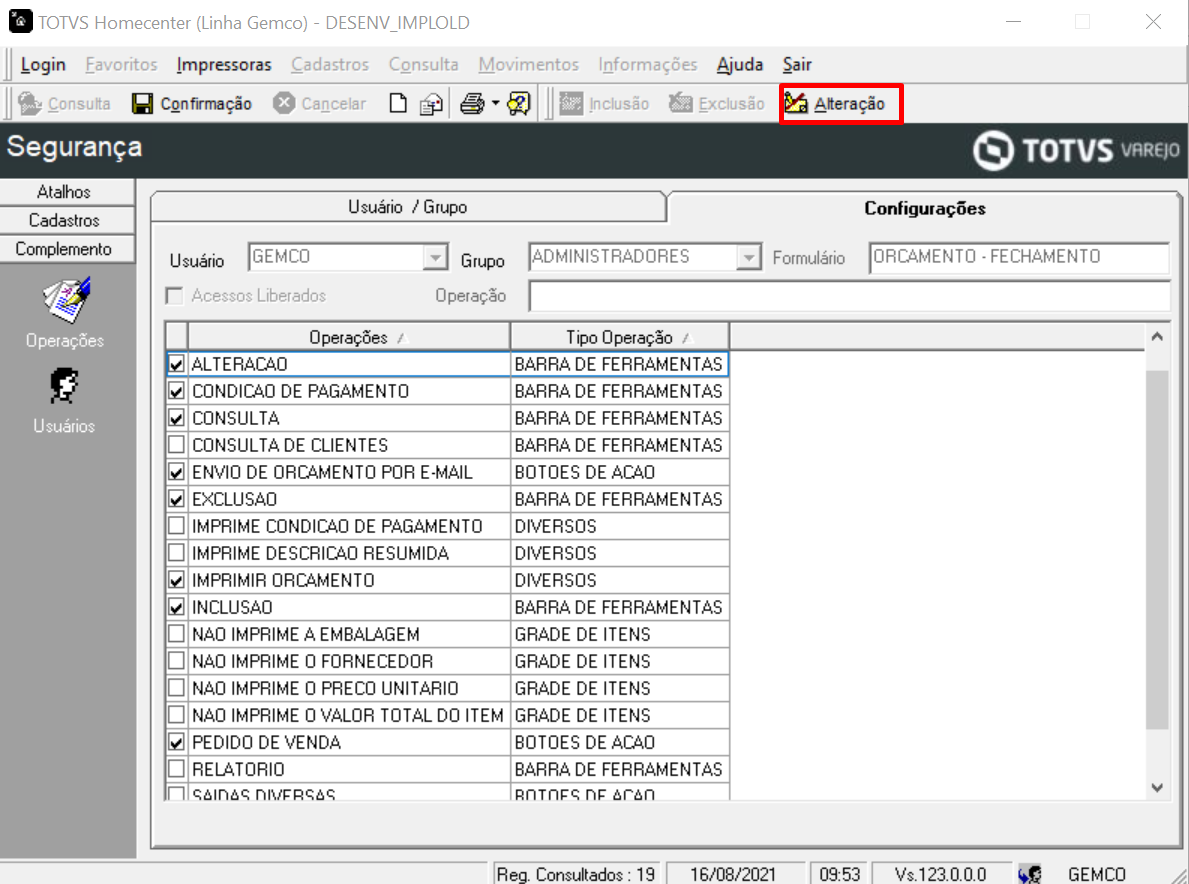
Task: Open the printer options dropdown arrow
Action: [495, 103]
